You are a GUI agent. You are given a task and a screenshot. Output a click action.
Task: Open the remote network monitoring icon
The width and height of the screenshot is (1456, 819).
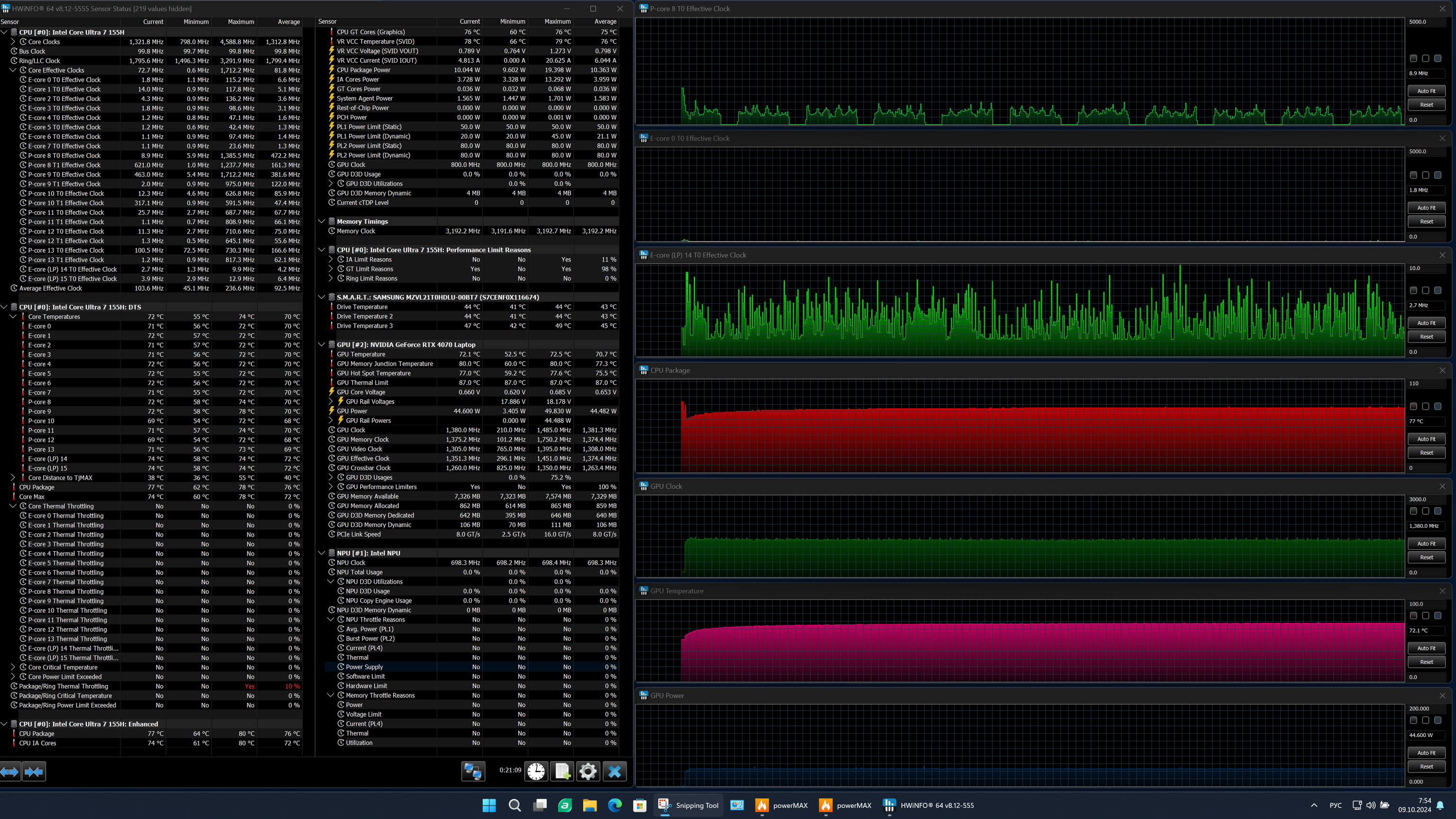point(473,771)
